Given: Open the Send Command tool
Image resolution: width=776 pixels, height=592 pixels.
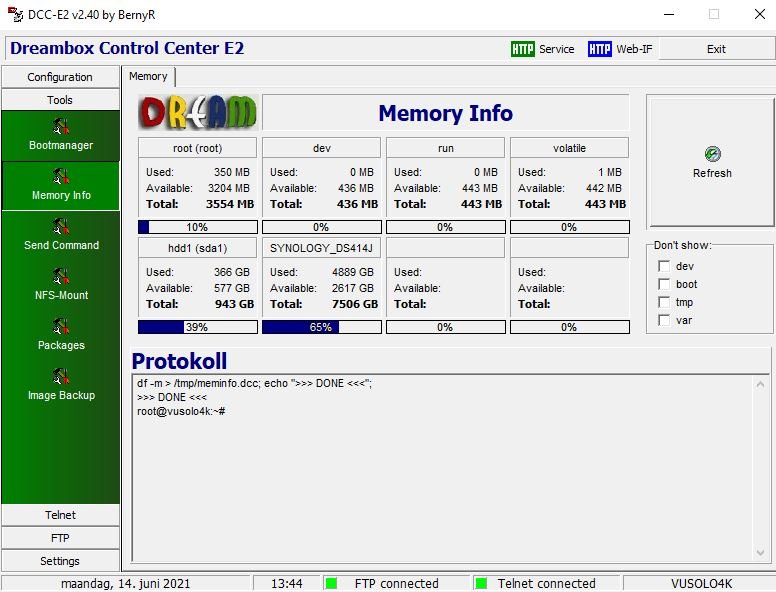Looking at the screenshot, I should (x=60, y=227).
